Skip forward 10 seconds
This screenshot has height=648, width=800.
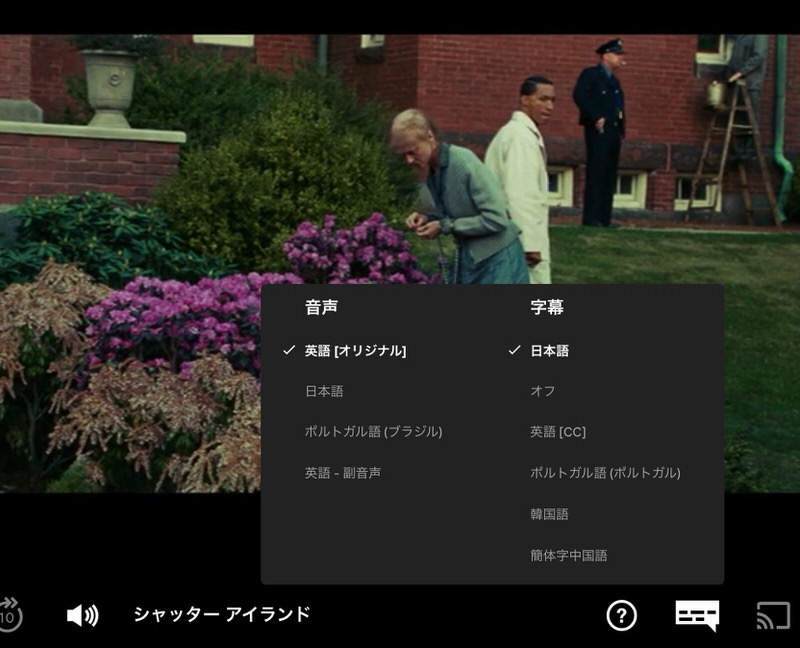tap(9, 615)
